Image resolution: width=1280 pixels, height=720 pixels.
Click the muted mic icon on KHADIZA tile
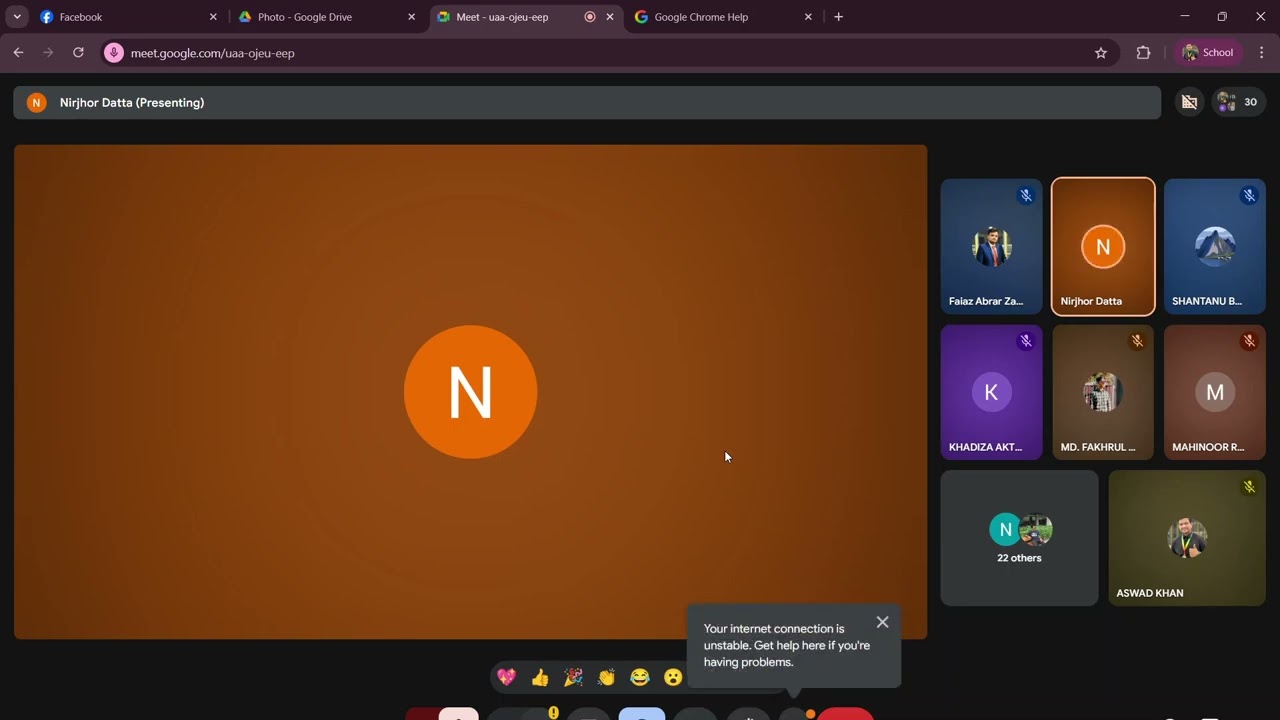1026,342
